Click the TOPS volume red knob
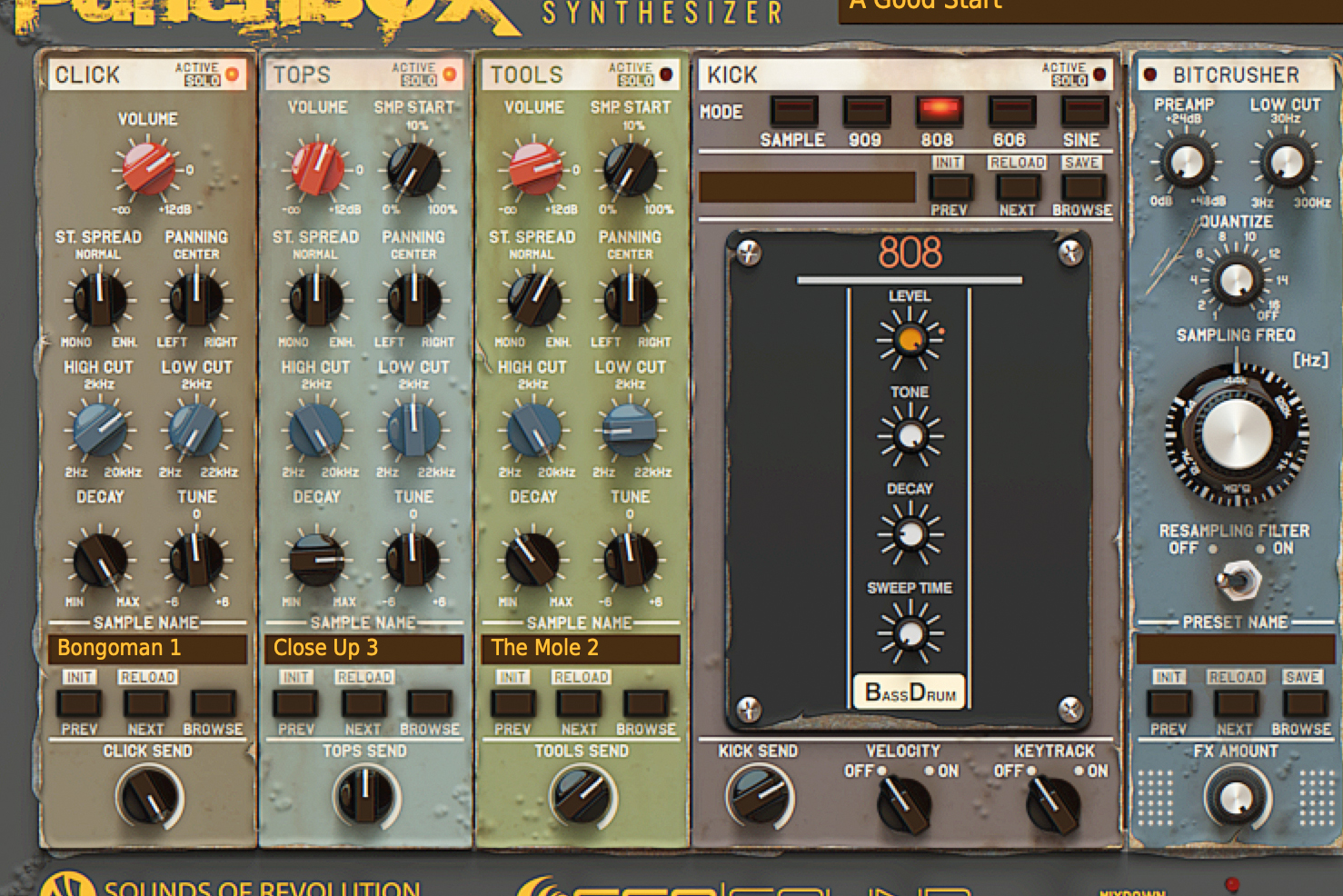Image resolution: width=1343 pixels, height=896 pixels. [317, 169]
